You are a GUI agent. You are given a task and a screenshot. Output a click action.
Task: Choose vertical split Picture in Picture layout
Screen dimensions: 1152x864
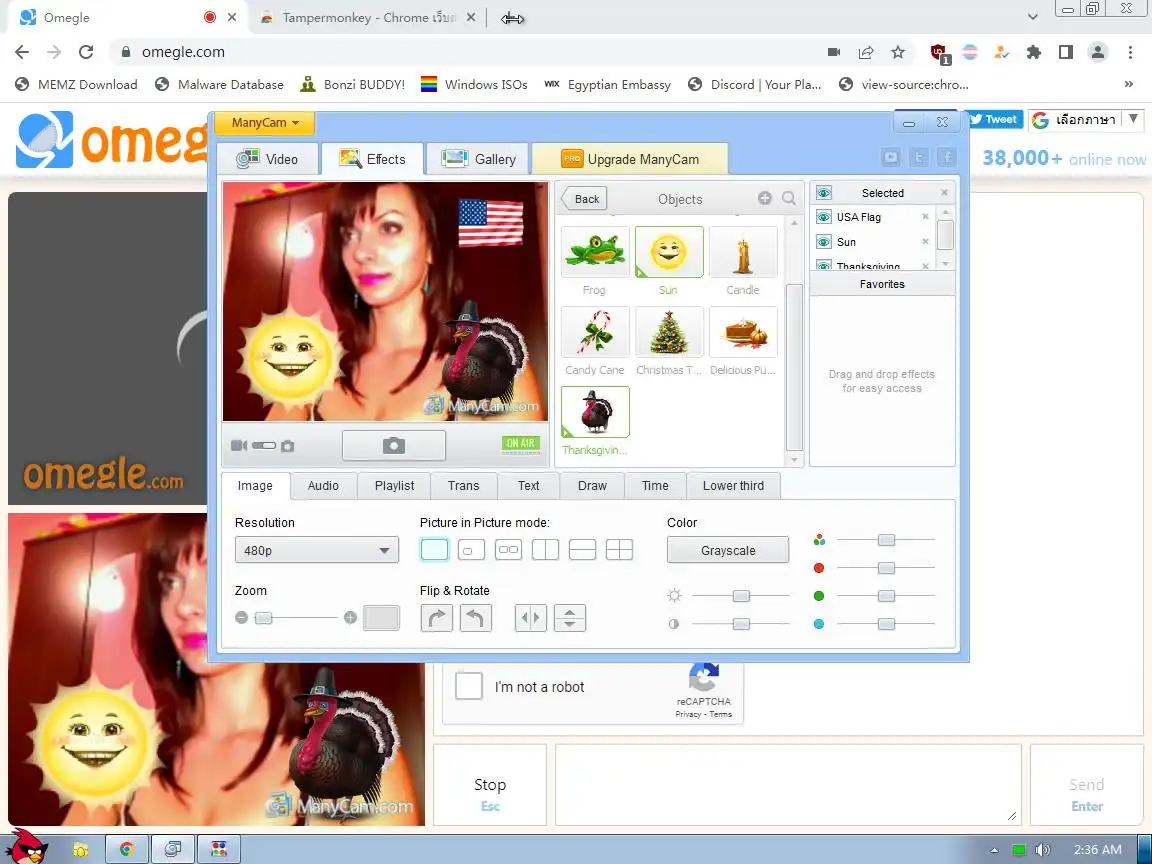tap(545, 550)
